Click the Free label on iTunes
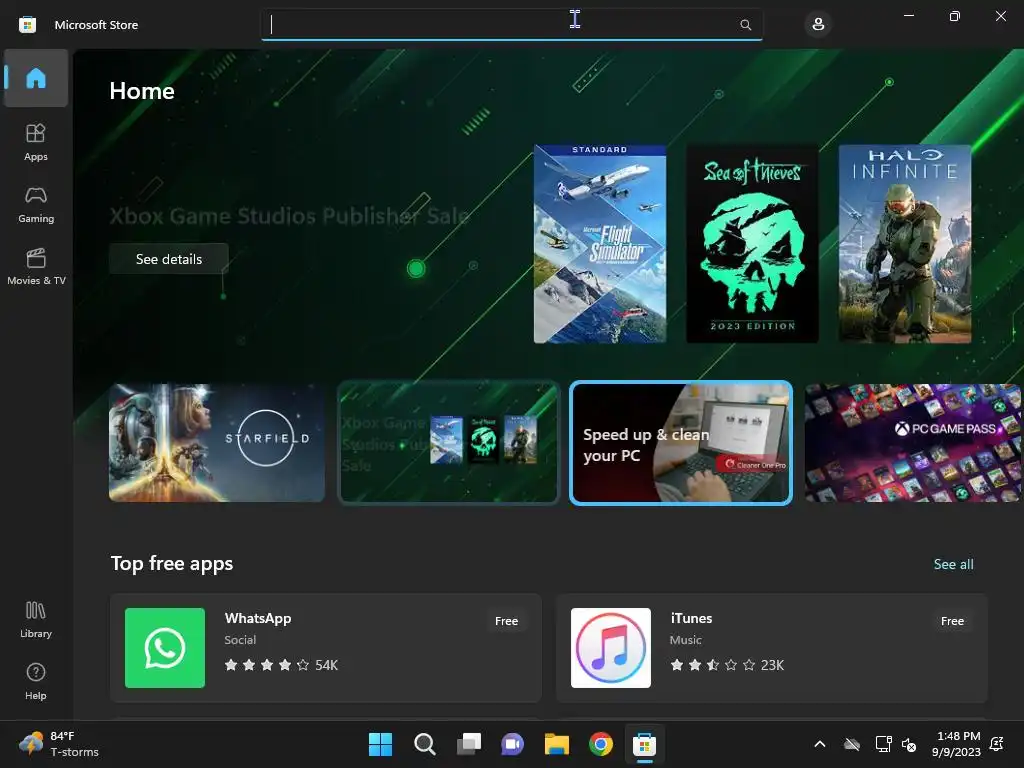This screenshot has height=768, width=1024. click(952, 621)
